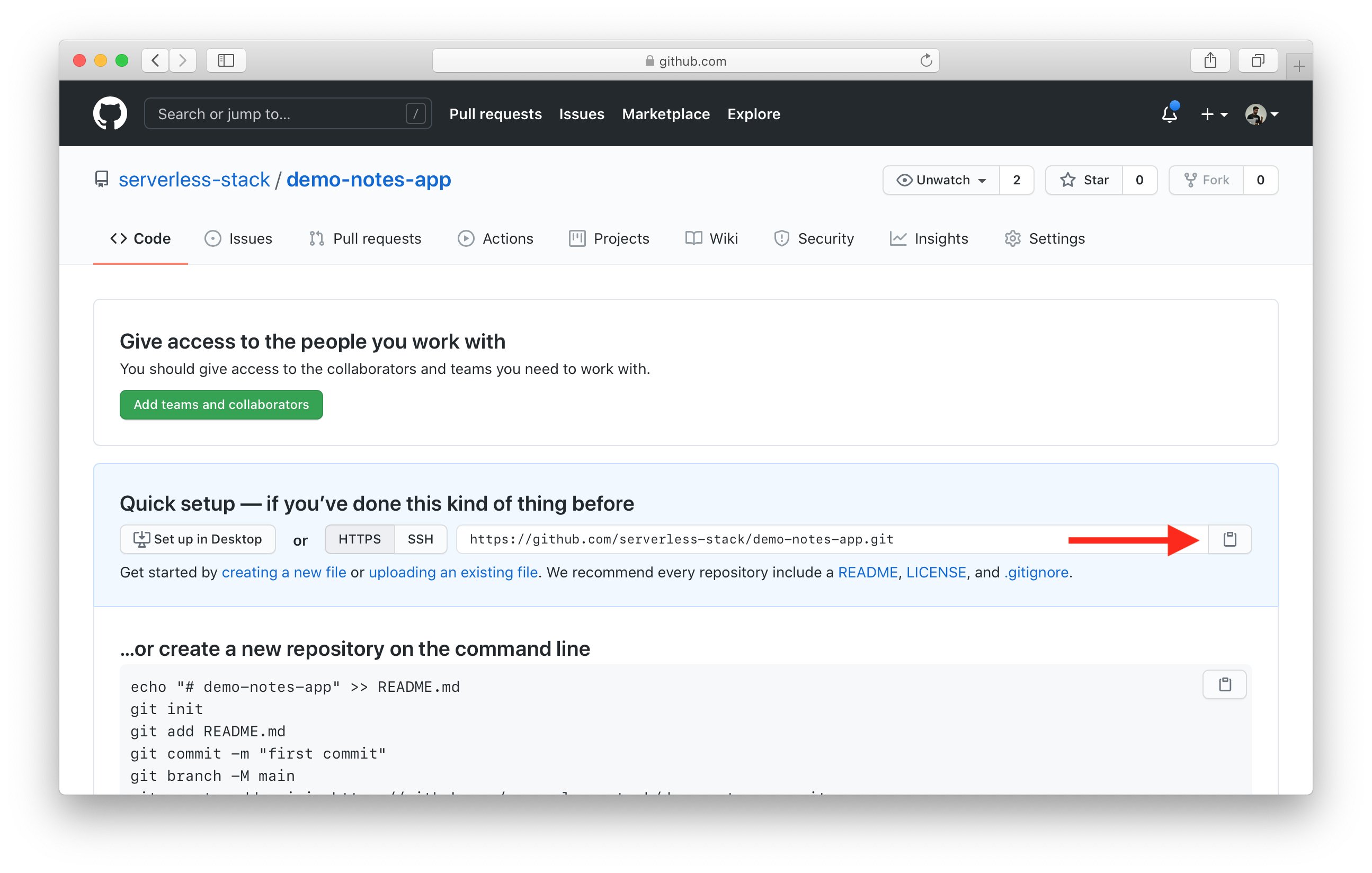
Task: Select the Pull requests tab
Action: click(365, 238)
